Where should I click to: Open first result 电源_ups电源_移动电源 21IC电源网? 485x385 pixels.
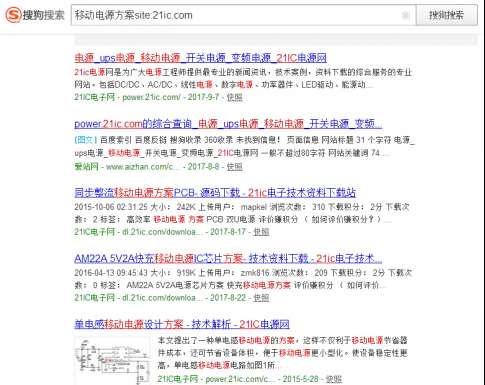pyautogui.click(x=200, y=58)
